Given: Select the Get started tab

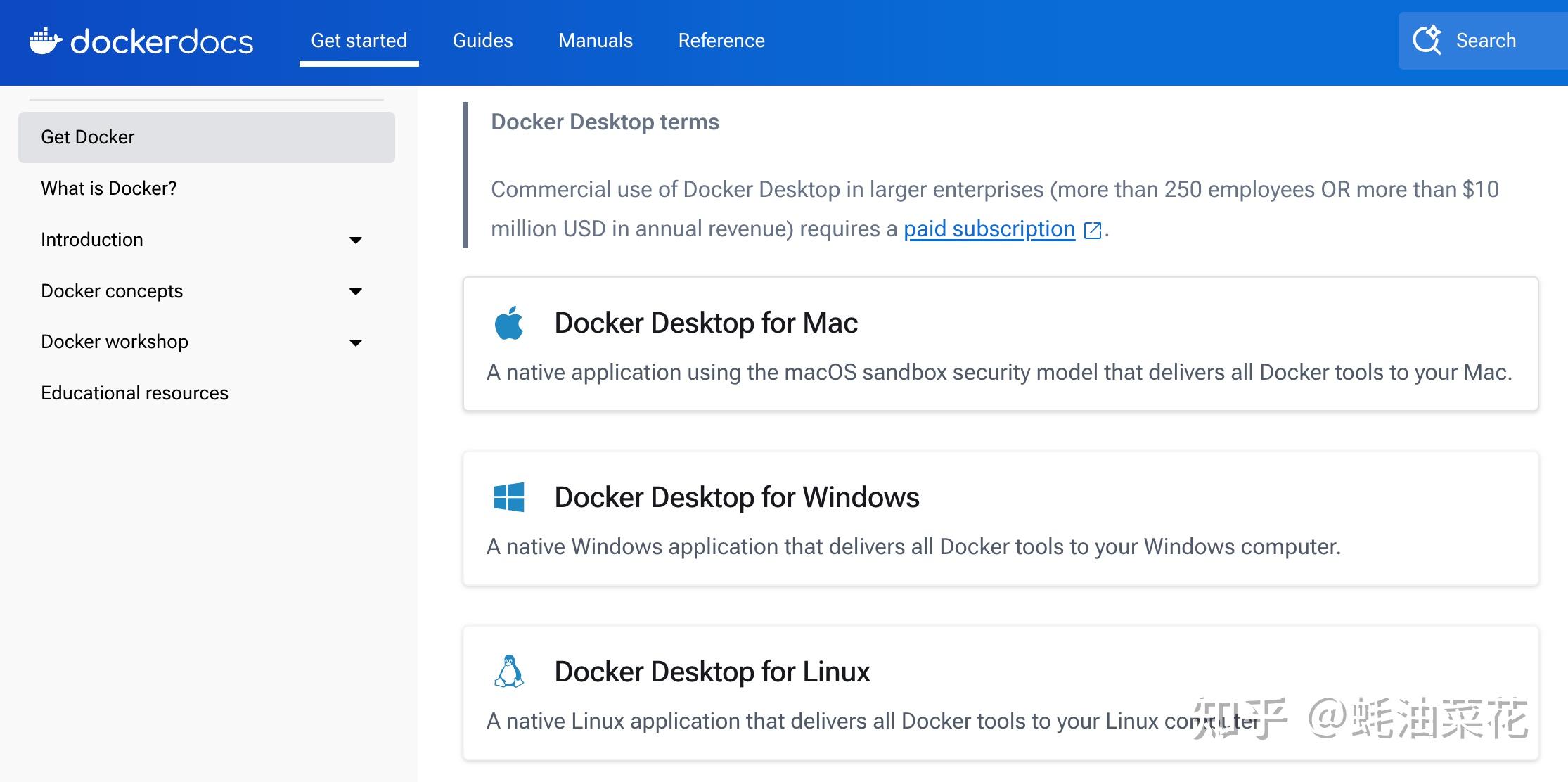Looking at the screenshot, I should pyautogui.click(x=359, y=41).
